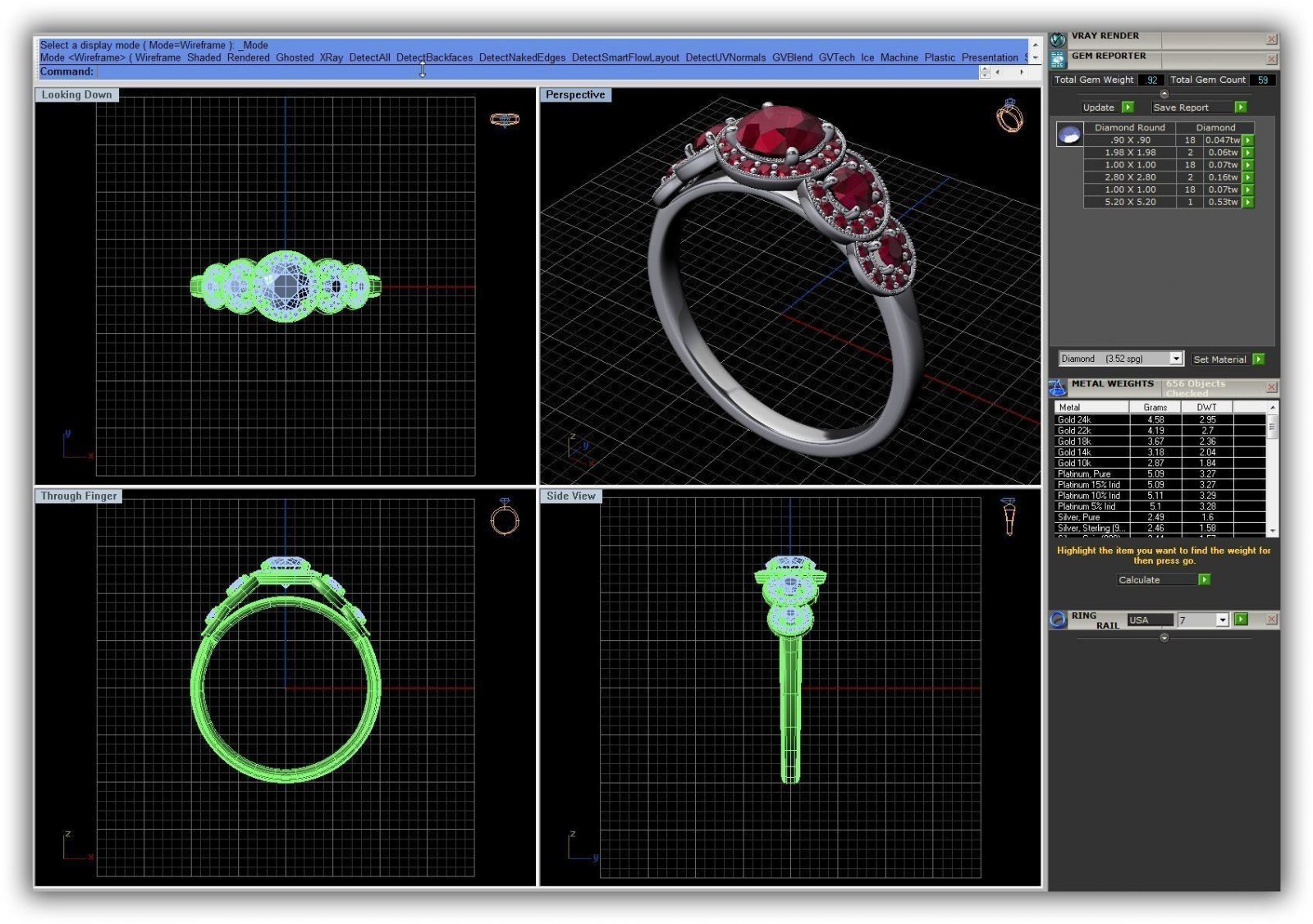
Task: Click the Ring Rail panel icon
Action: [1059, 620]
